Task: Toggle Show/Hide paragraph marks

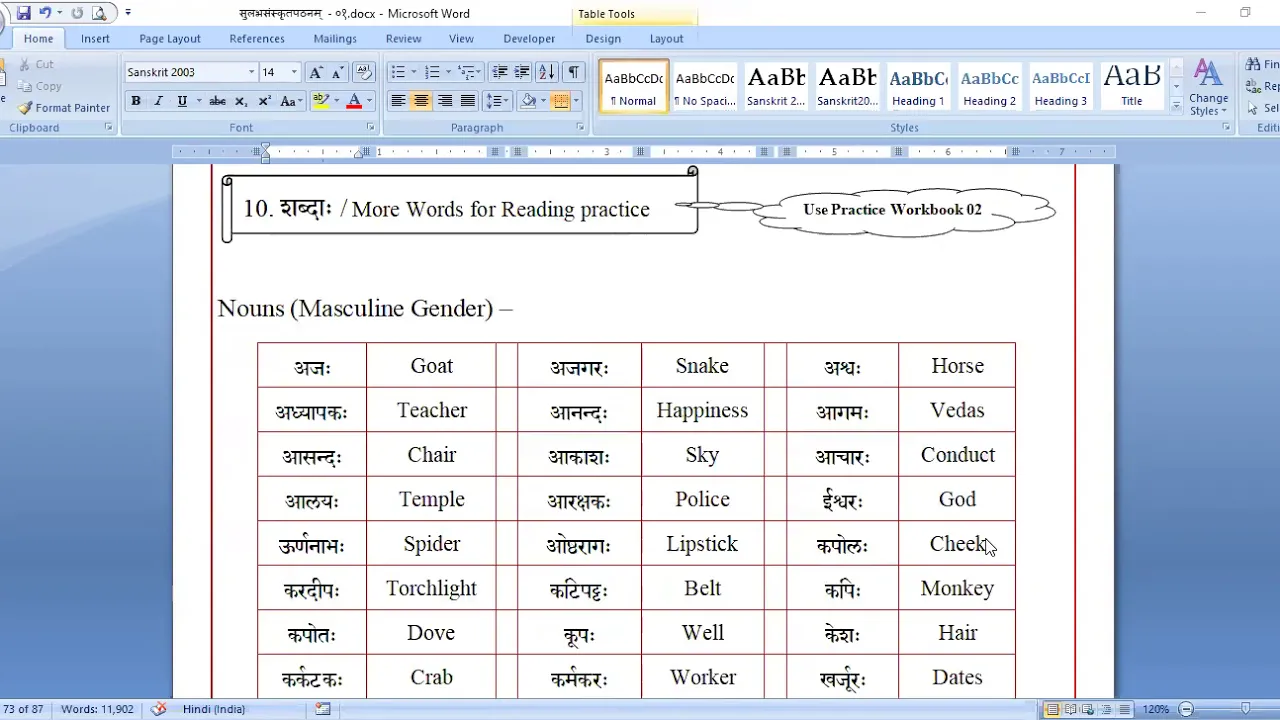Action: coord(573,72)
